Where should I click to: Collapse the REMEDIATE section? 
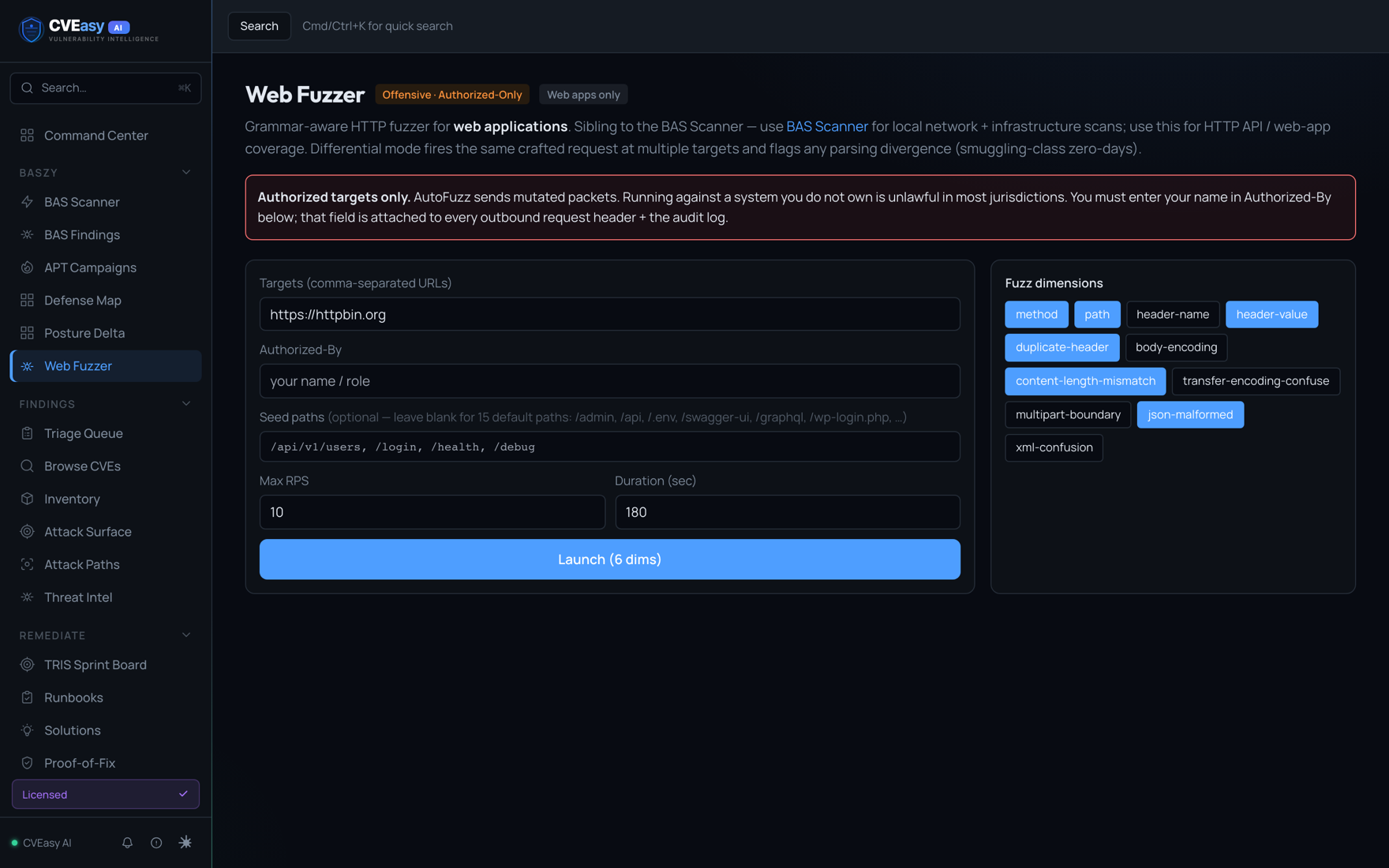coord(186,635)
